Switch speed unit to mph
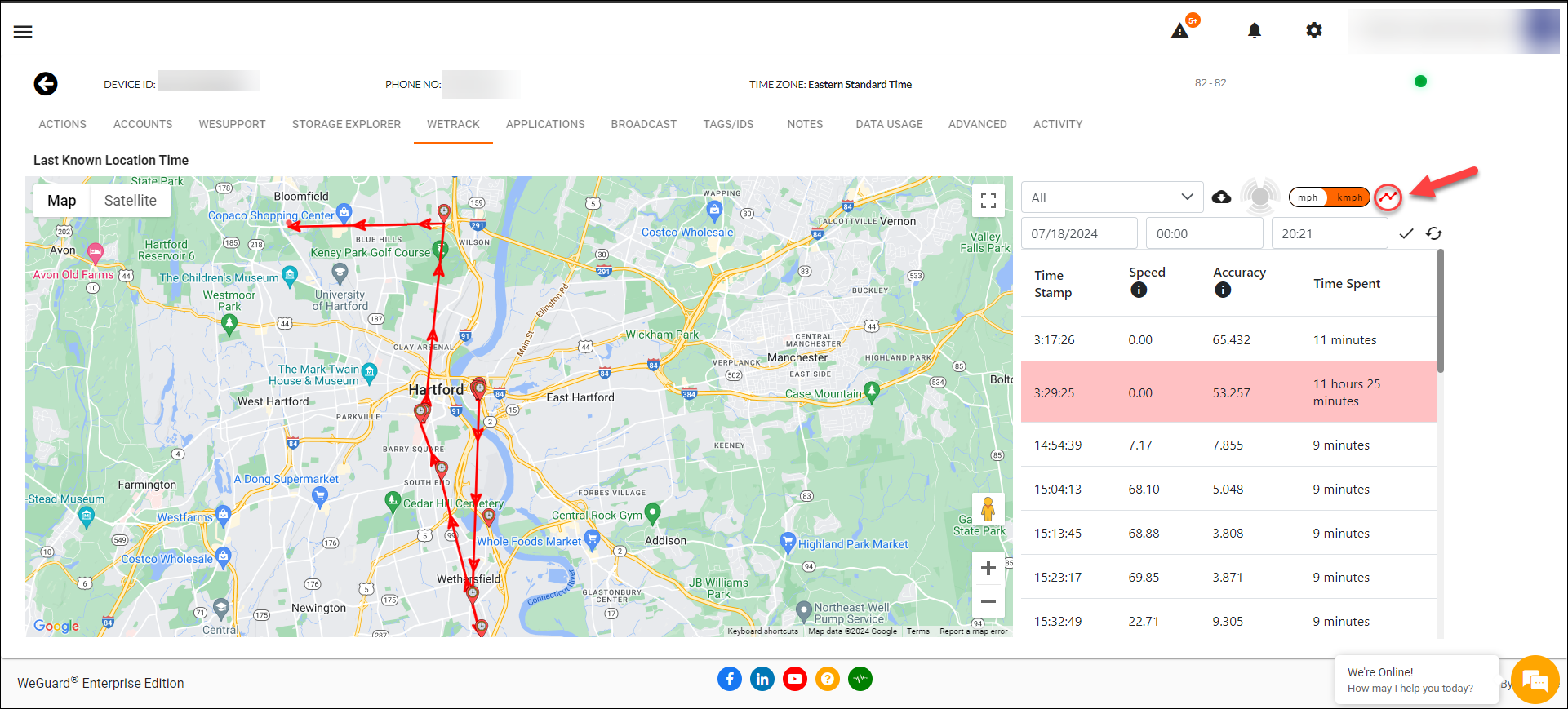The width and height of the screenshot is (1568, 709). (1308, 197)
